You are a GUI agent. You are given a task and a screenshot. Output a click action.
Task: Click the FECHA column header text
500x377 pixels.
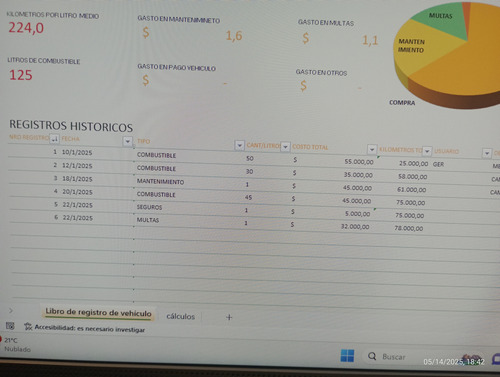click(70, 139)
